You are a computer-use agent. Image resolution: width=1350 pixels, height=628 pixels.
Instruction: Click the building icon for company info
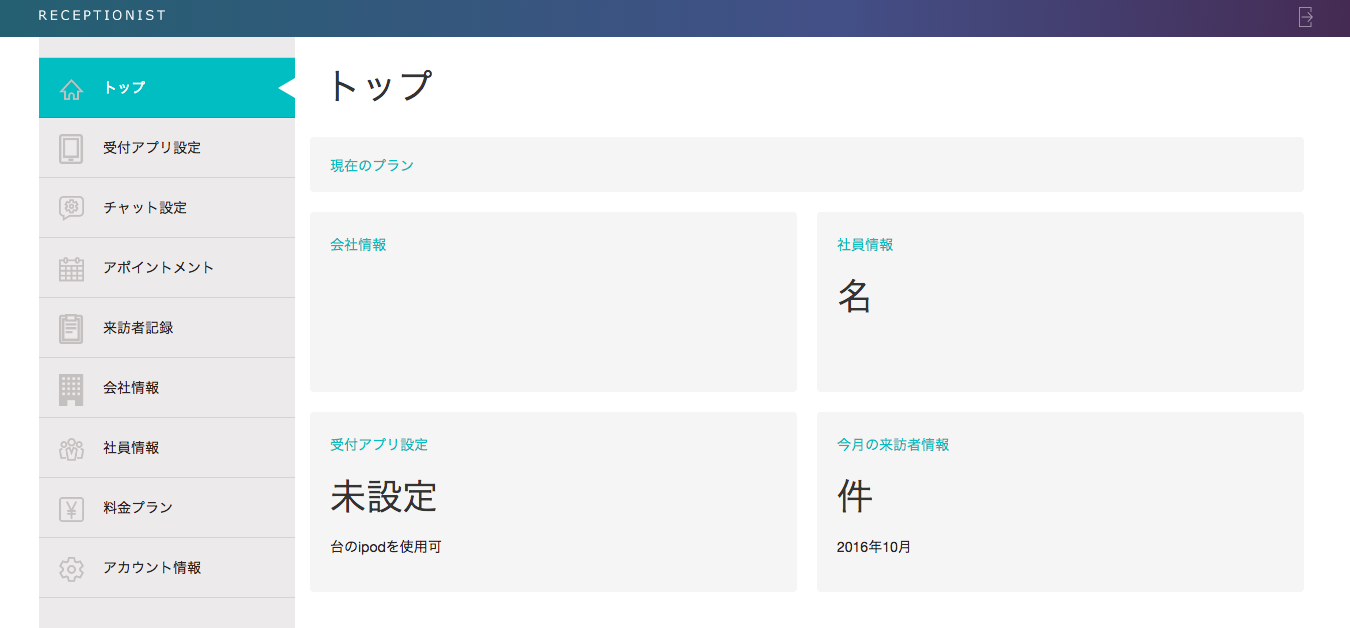(x=71, y=388)
